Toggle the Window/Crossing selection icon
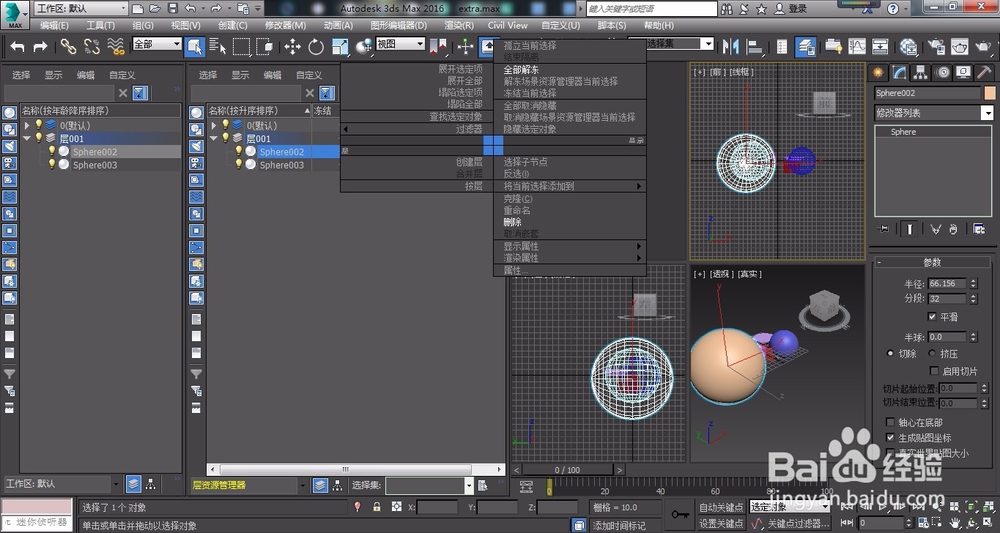Screen dimensions: 1000x533 click(x=265, y=47)
